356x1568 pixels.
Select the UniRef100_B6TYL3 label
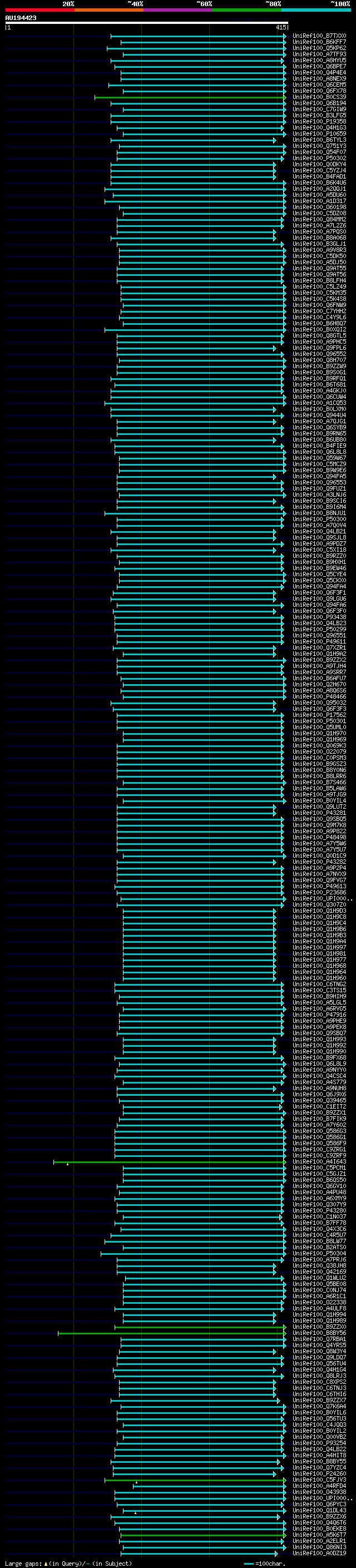319,140
